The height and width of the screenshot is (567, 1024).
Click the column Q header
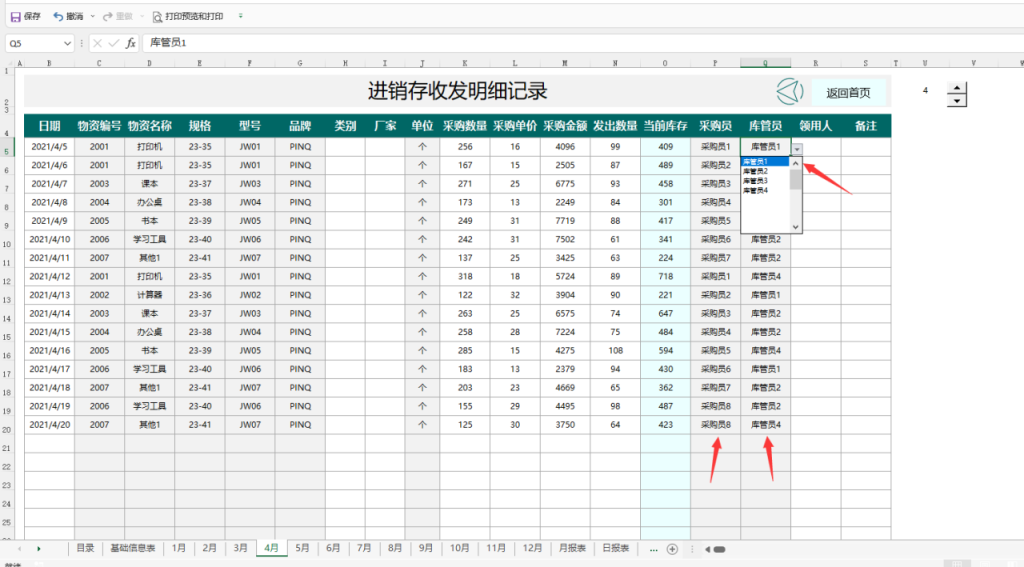pyautogui.click(x=765, y=63)
